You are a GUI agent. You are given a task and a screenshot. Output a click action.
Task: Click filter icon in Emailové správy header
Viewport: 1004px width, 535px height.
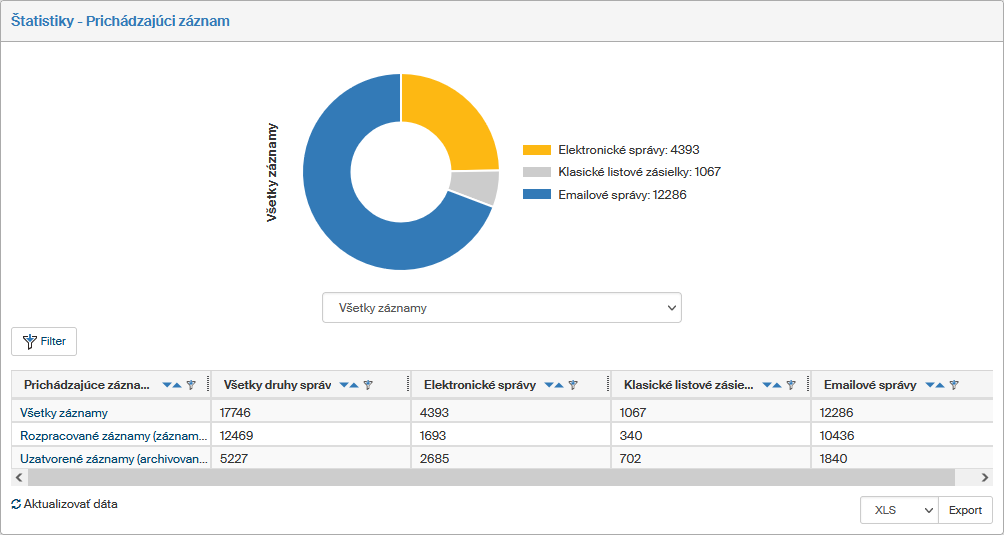pos(954,385)
